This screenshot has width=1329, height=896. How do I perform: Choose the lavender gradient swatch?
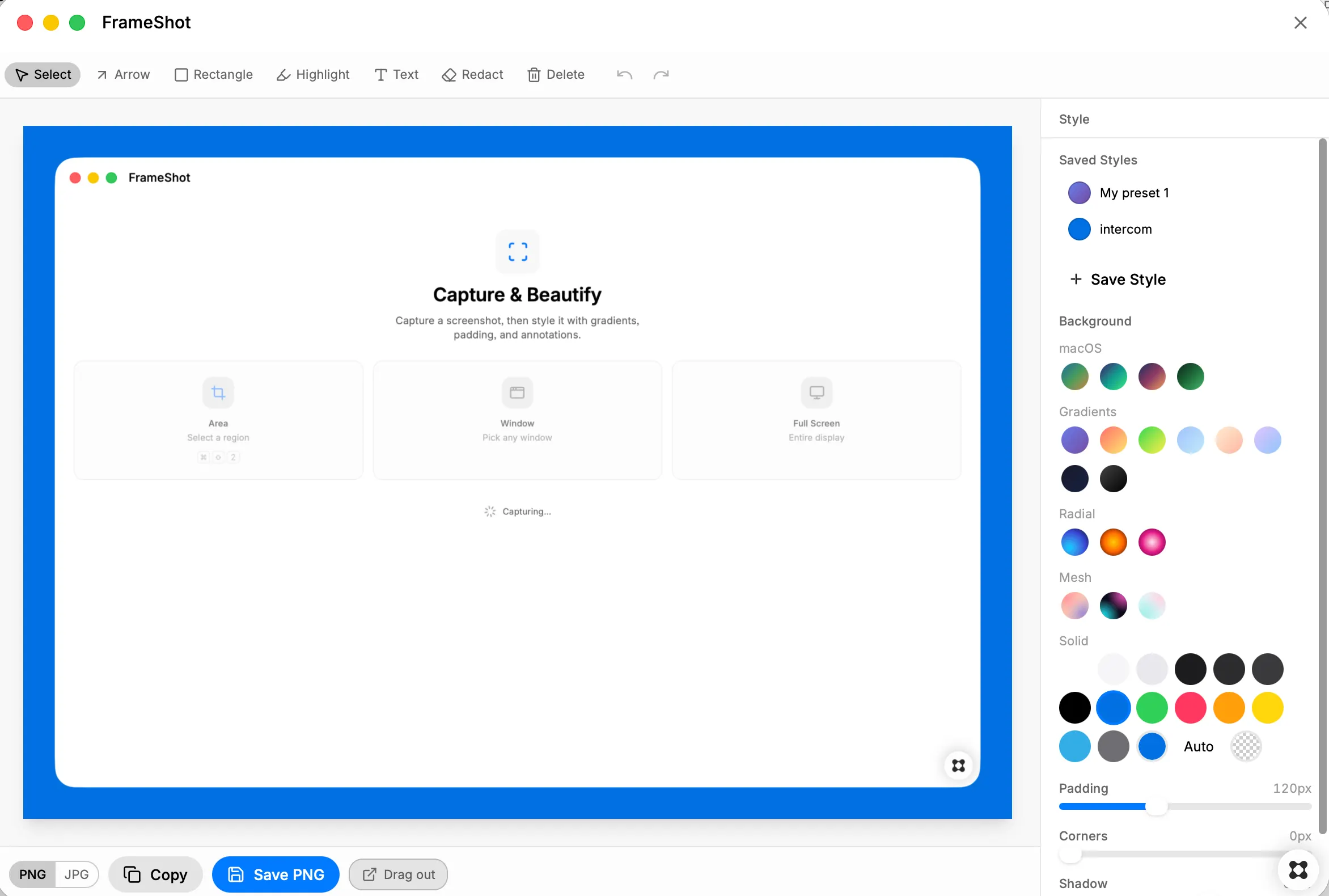coord(1268,440)
